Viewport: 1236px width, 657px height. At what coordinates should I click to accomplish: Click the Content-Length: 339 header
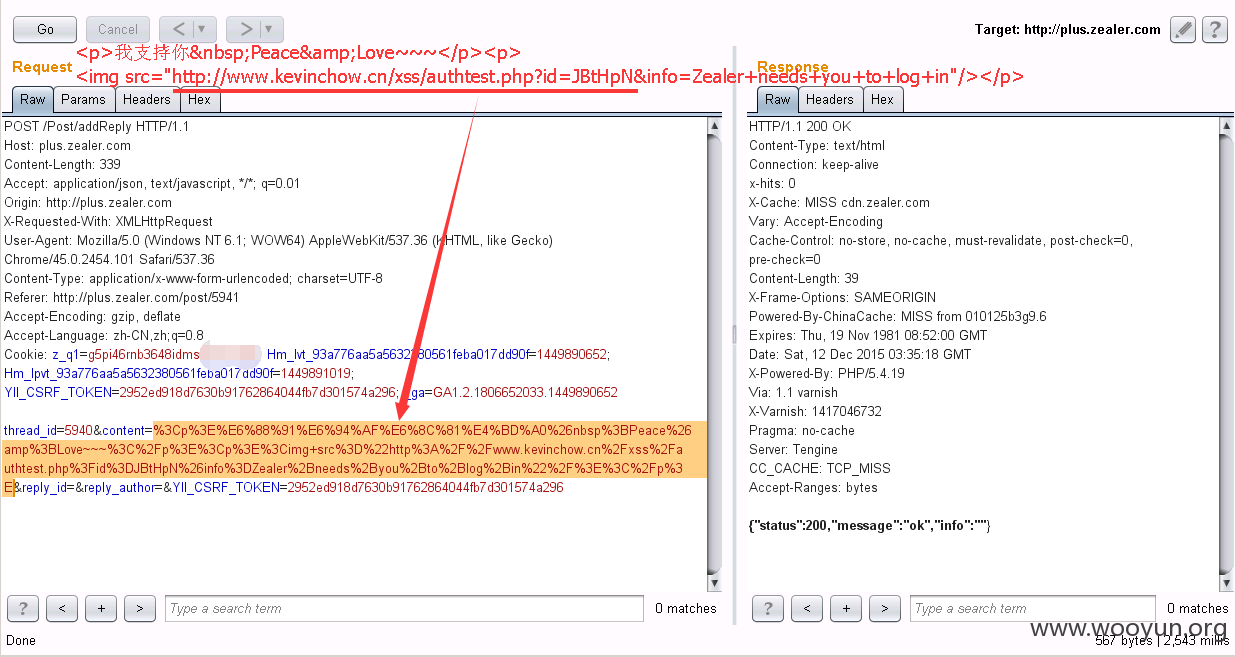62,165
